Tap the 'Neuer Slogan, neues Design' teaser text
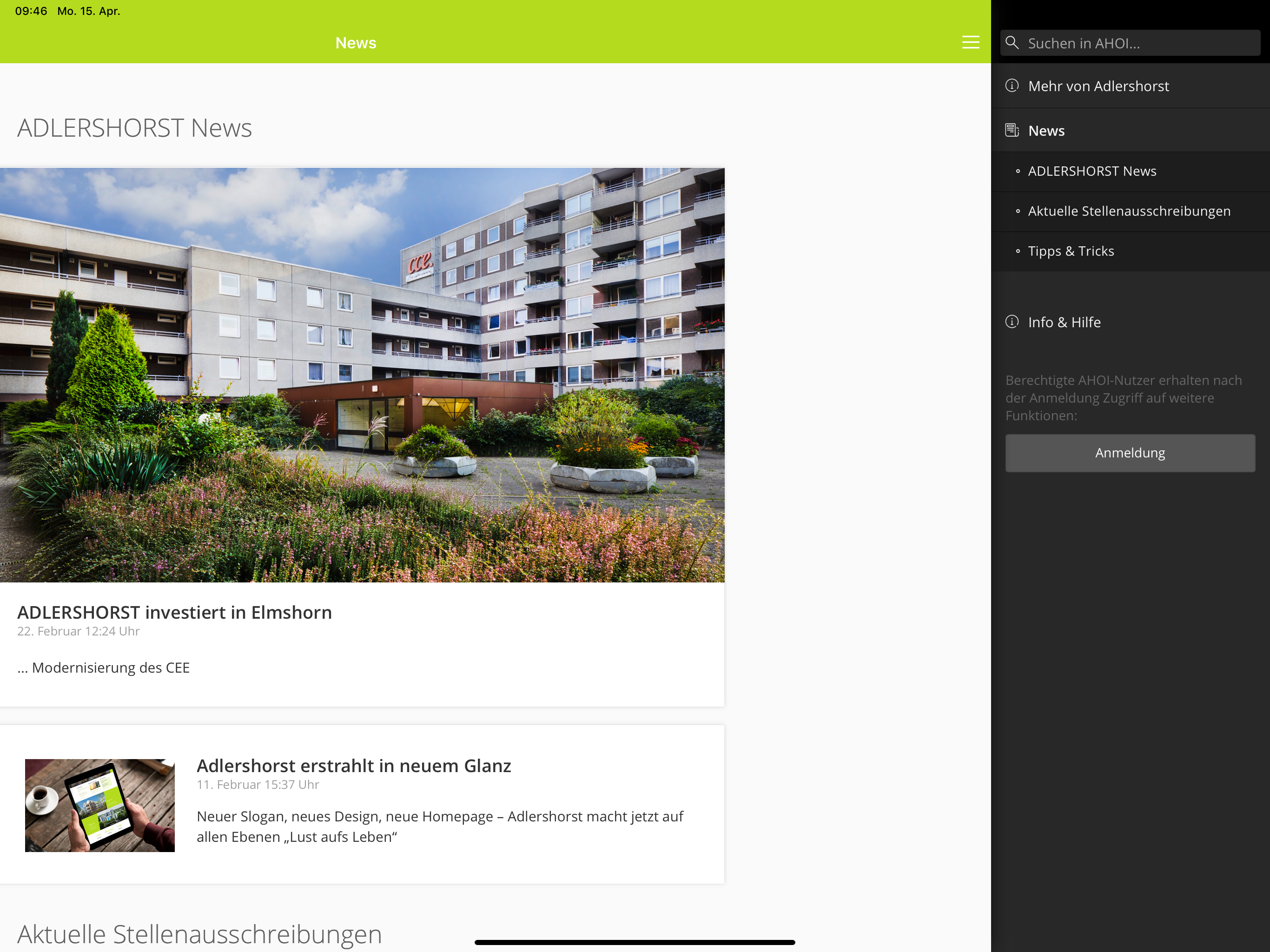This screenshot has width=1270, height=952. click(x=440, y=827)
